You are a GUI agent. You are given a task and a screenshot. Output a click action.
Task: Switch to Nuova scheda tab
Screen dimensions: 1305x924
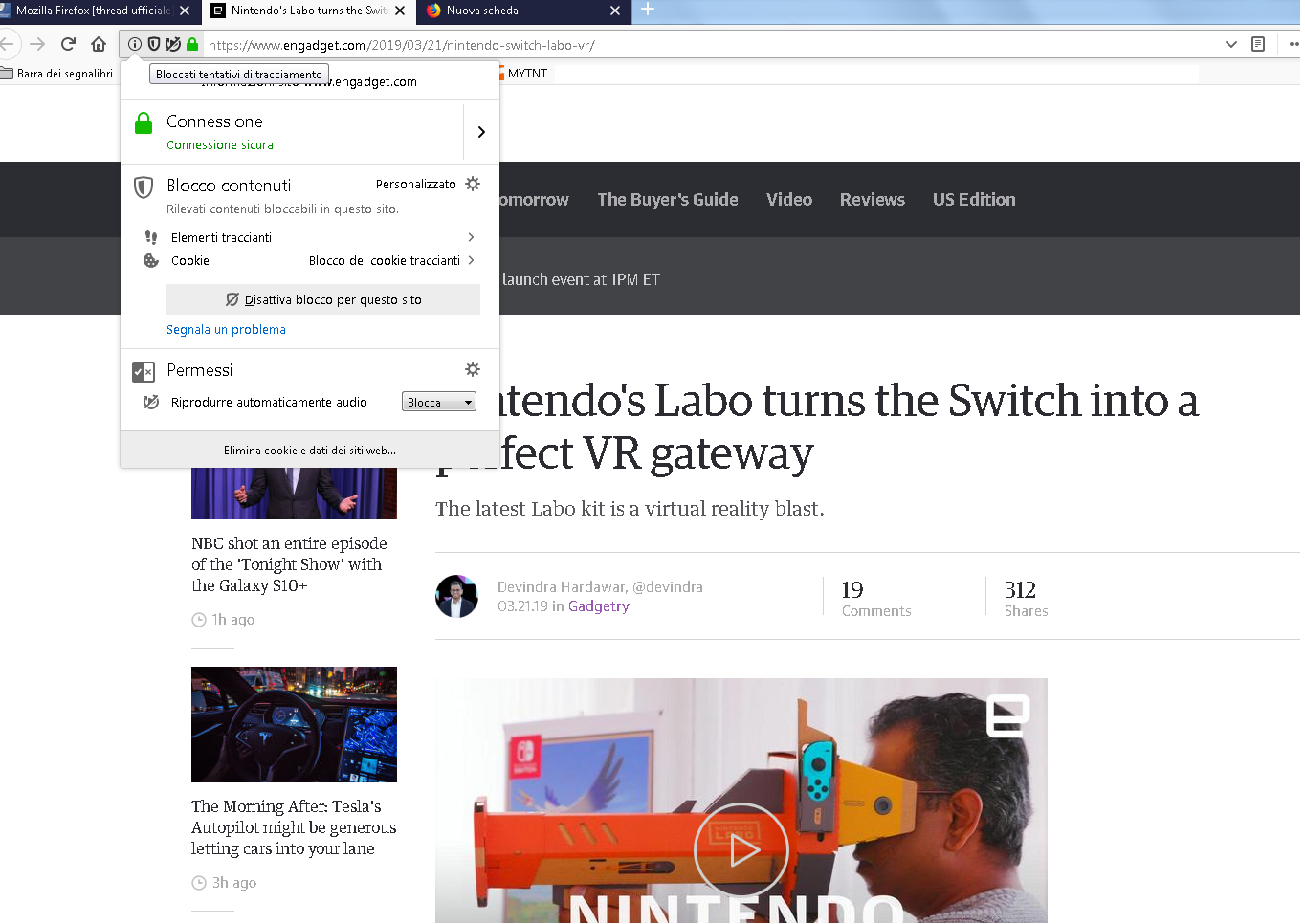point(523,11)
